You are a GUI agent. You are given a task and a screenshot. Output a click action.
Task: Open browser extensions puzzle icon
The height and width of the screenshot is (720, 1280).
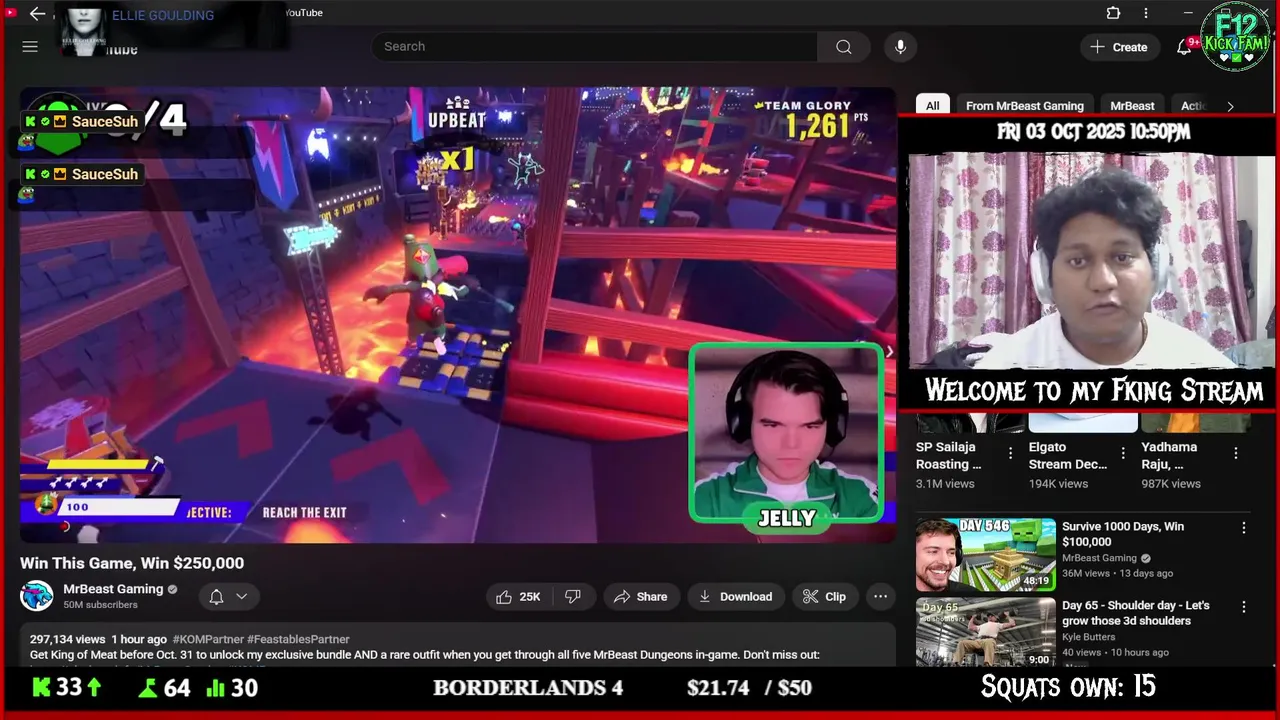[1113, 13]
